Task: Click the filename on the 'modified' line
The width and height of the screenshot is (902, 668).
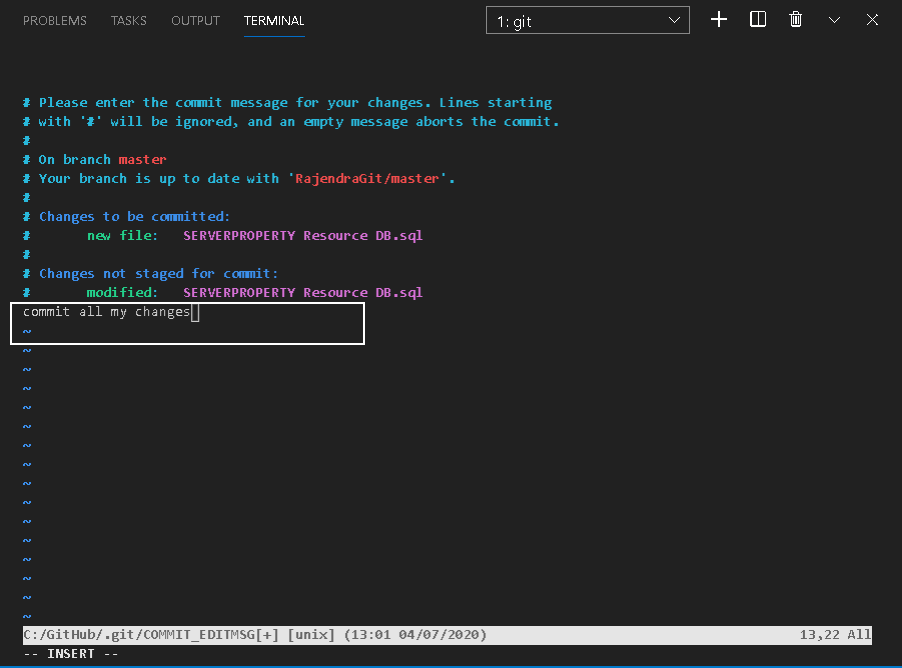Action: click(303, 293)
